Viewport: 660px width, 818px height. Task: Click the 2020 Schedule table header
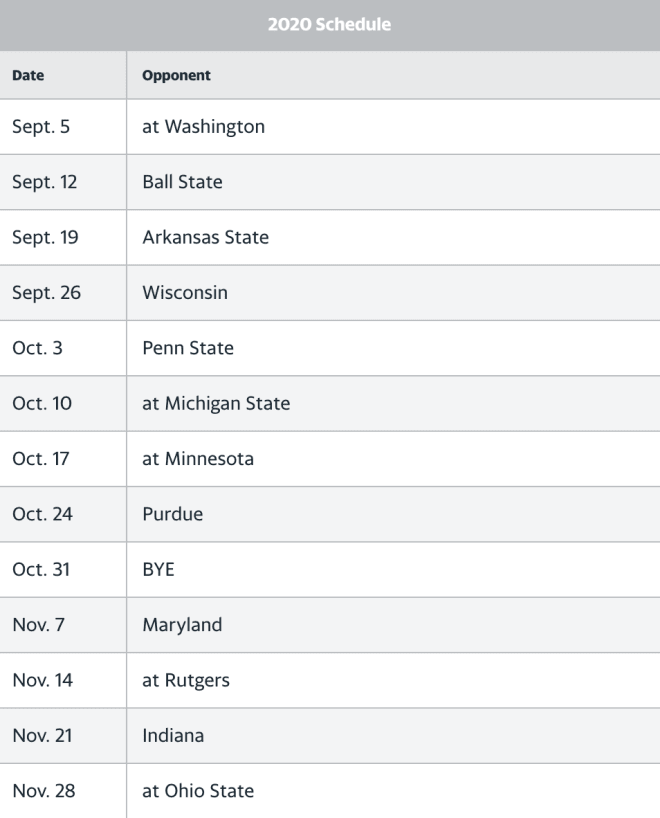tap(330, 25)
